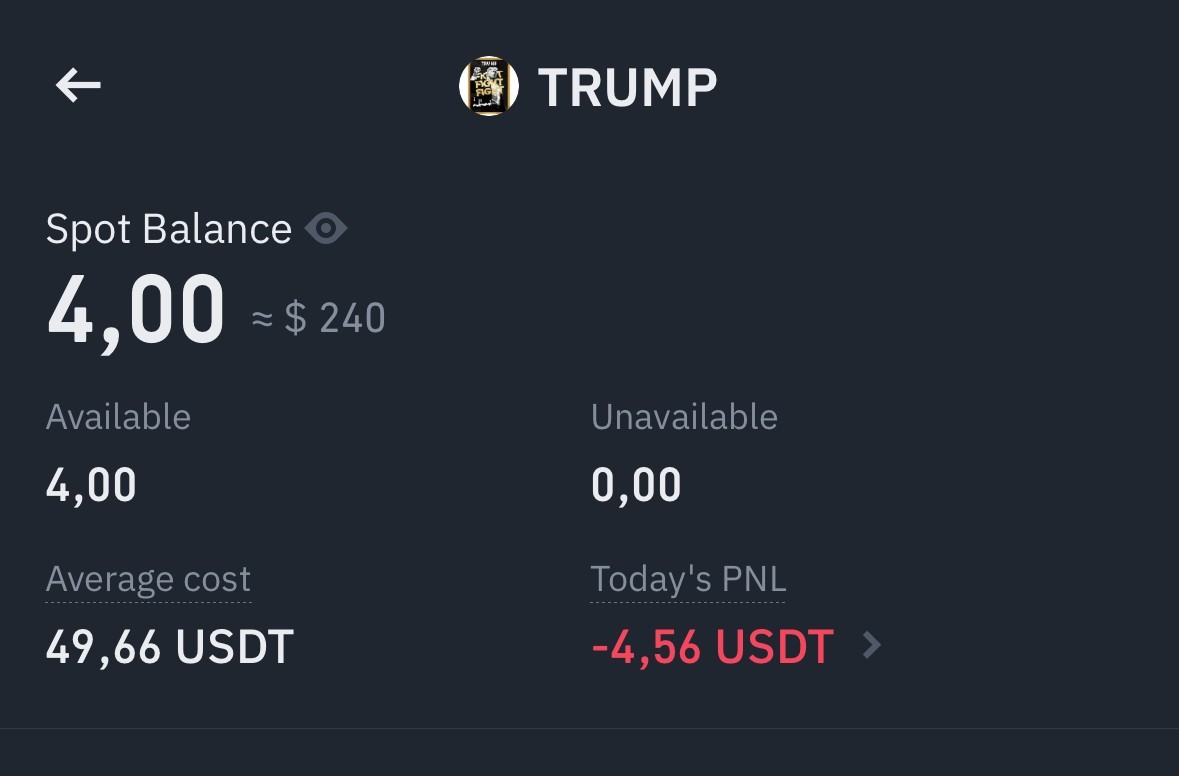Click the approximately-equal symbol before $ 240
The width and height of the screenshot is (1179, 776).
click(262, 319)
